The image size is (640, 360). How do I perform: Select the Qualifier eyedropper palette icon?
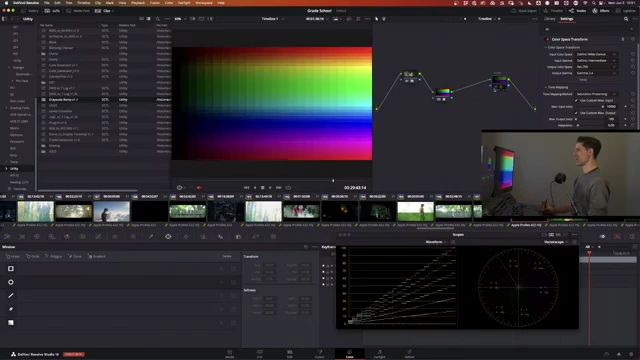(x=151, y=237)
